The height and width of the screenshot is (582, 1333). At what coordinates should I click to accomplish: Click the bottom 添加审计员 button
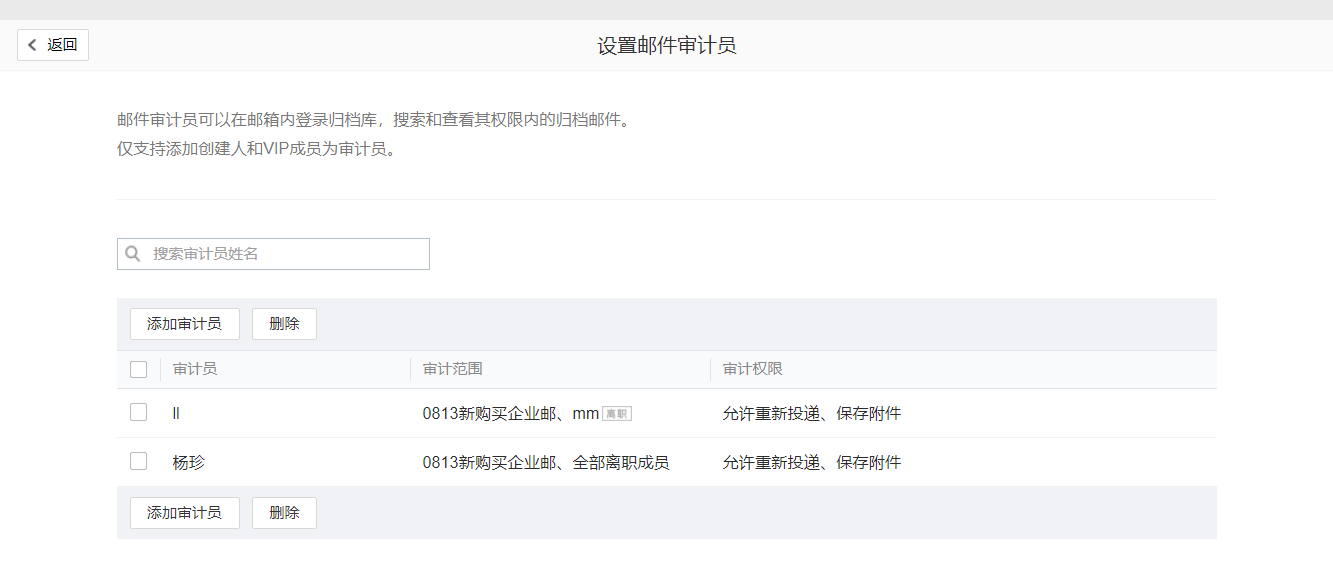point(184,512)
